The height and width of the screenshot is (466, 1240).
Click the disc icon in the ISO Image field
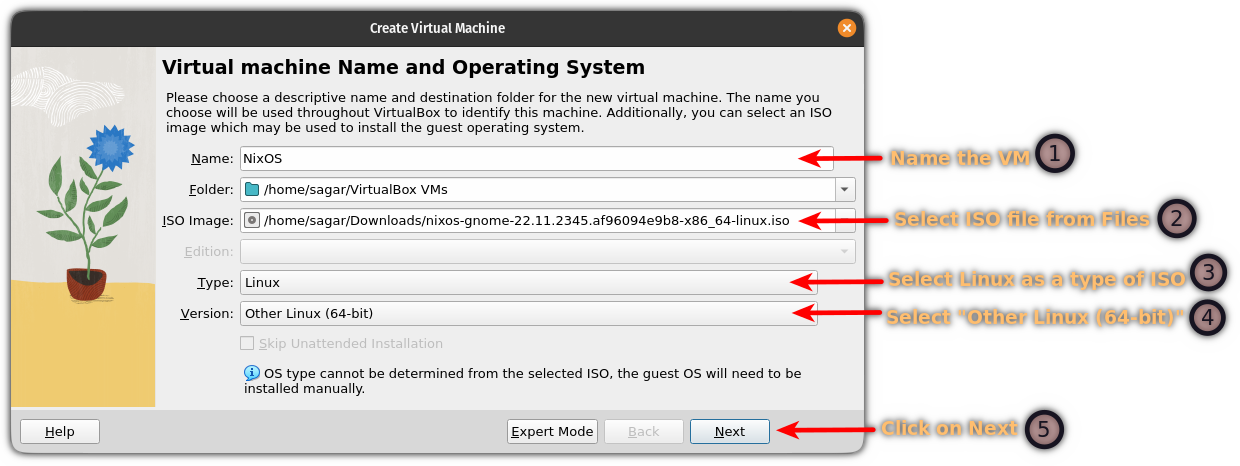pyautogui.click(x=252, y=220)
